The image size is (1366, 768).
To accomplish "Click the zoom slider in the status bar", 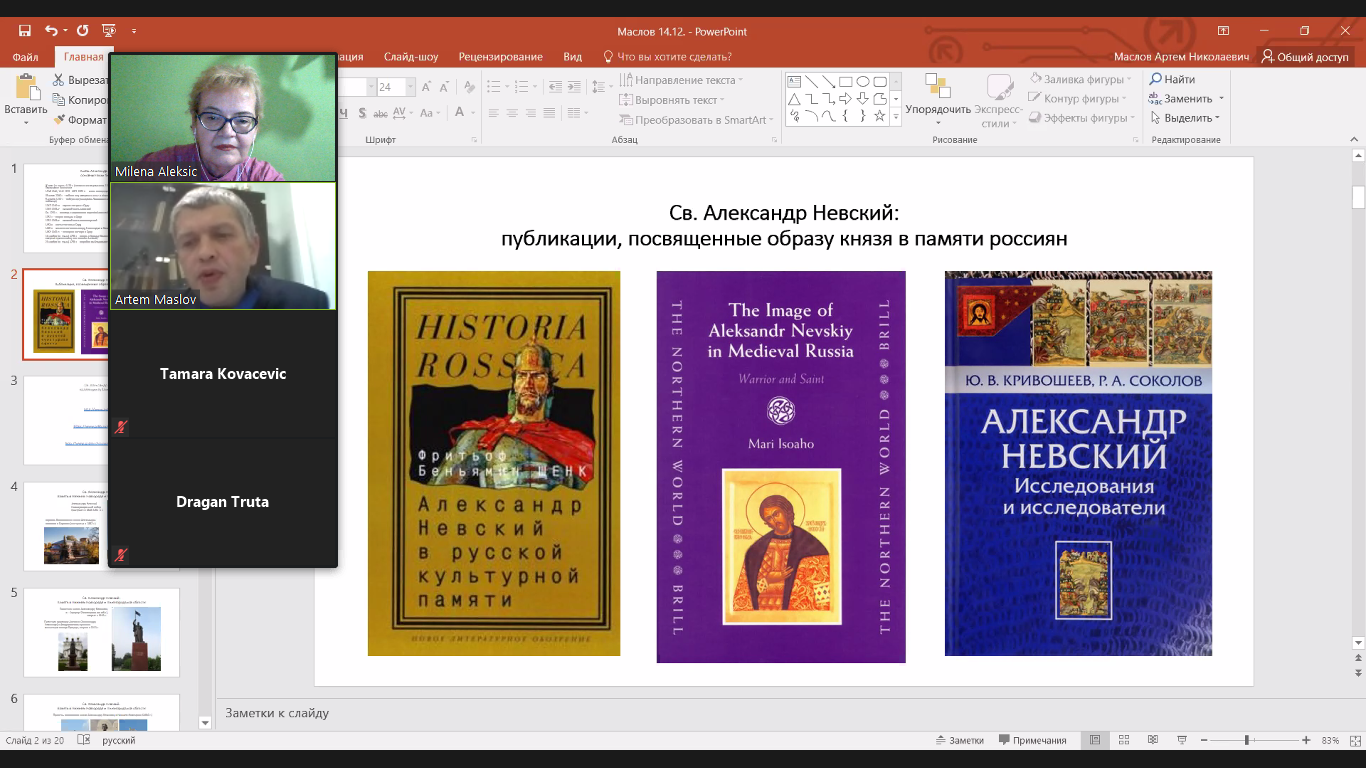I will 1246,740.
